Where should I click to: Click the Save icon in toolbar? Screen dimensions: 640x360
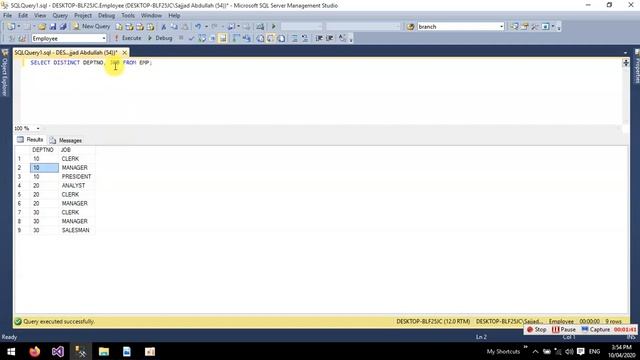coord(53,27)
